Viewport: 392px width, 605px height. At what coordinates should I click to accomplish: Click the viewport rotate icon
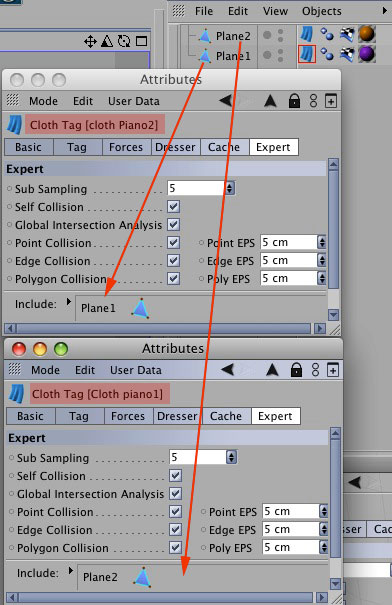pyautogui.click(x=124, y=41)
